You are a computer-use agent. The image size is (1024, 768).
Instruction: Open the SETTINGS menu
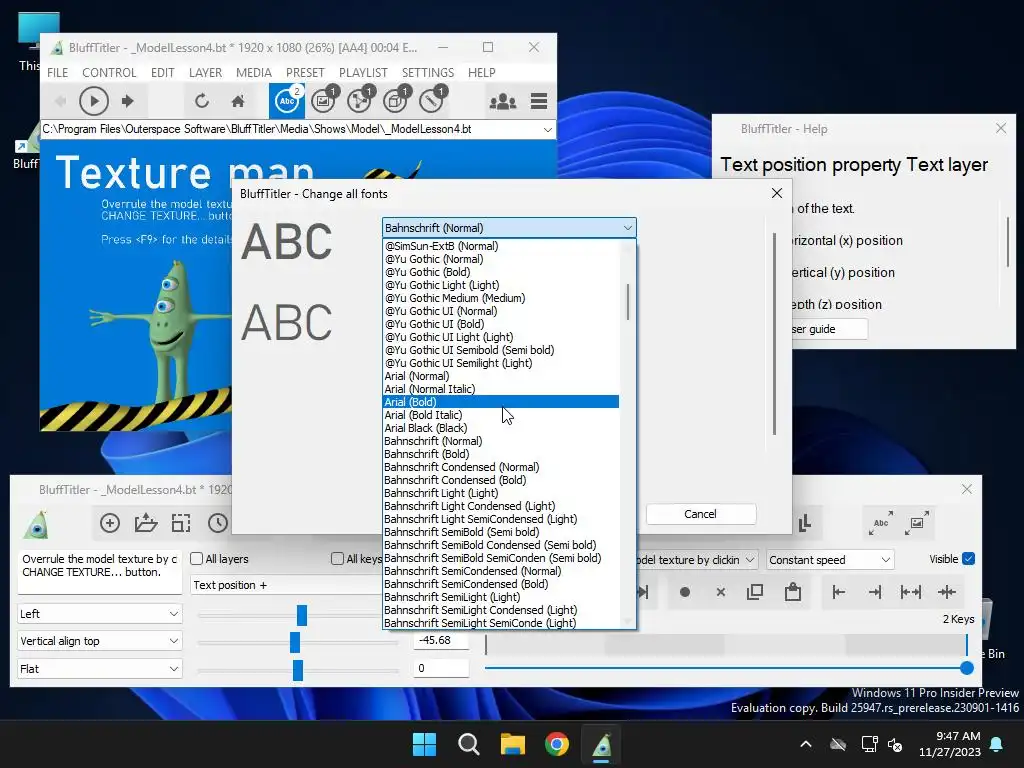click(x=428, y=72)
